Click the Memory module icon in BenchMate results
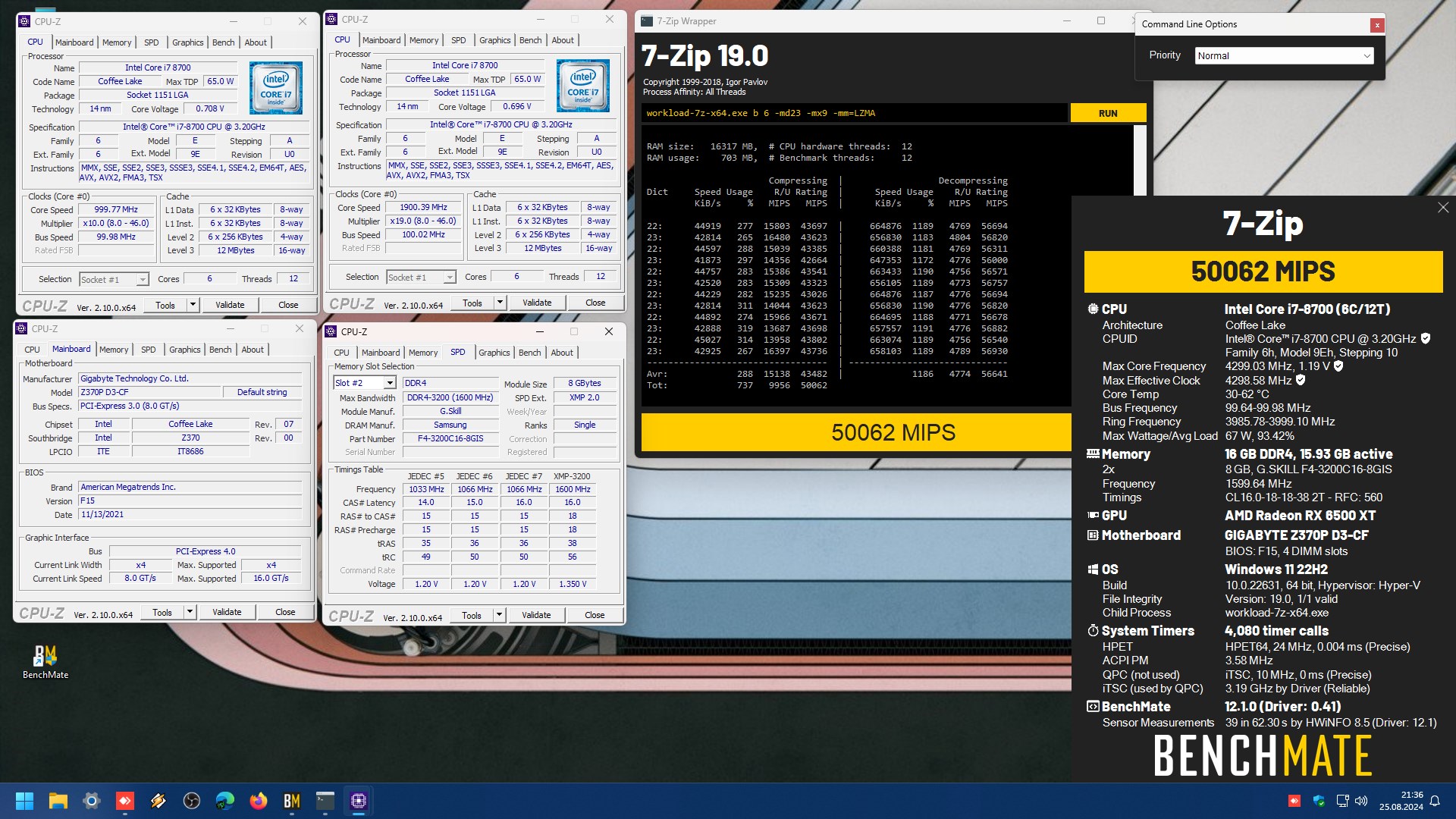This screenshot has width=1456, height=819. [1093, 454]
